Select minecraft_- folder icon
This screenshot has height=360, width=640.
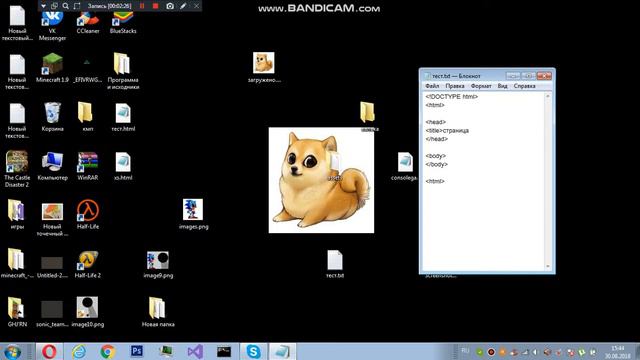[17, 263]
